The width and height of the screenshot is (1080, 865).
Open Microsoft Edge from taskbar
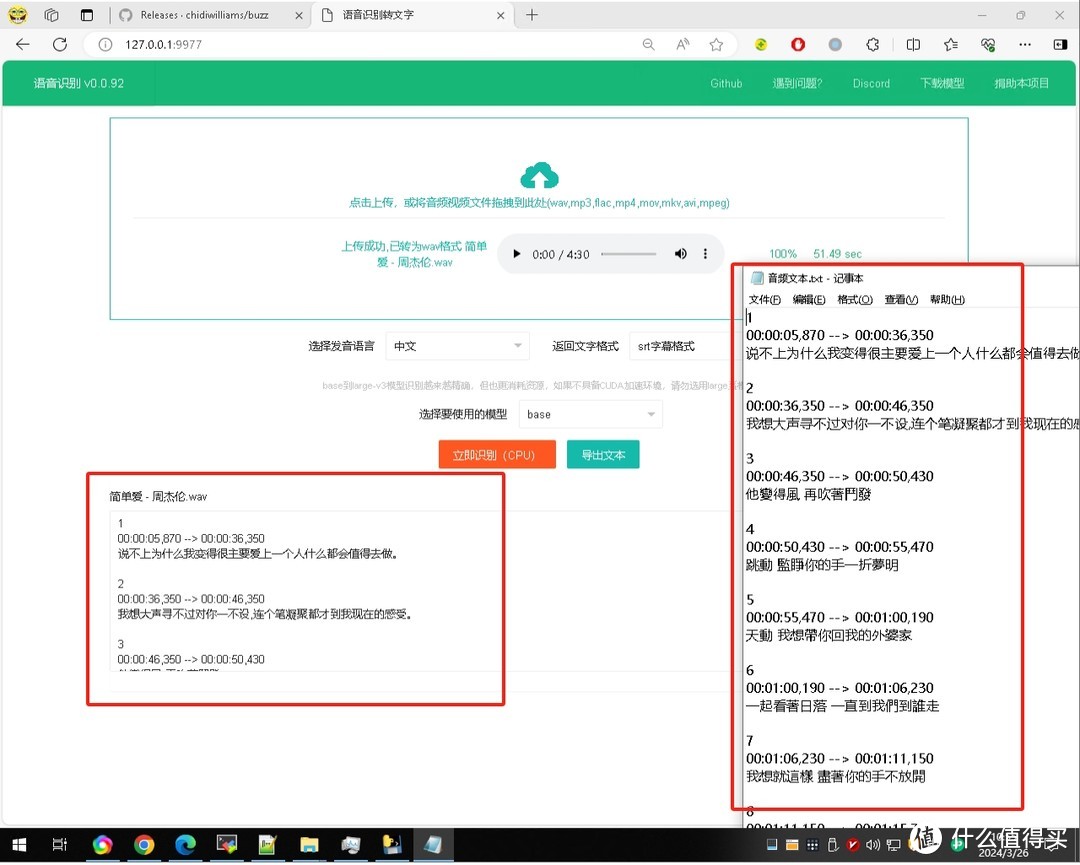click(x=185, y=845)
